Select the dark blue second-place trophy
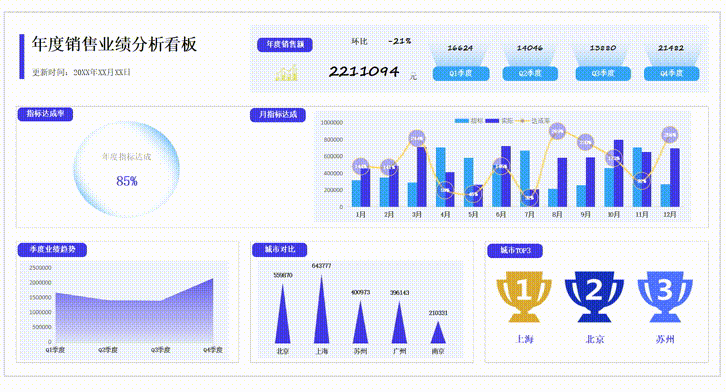The image size is (726, 392). 594,296
